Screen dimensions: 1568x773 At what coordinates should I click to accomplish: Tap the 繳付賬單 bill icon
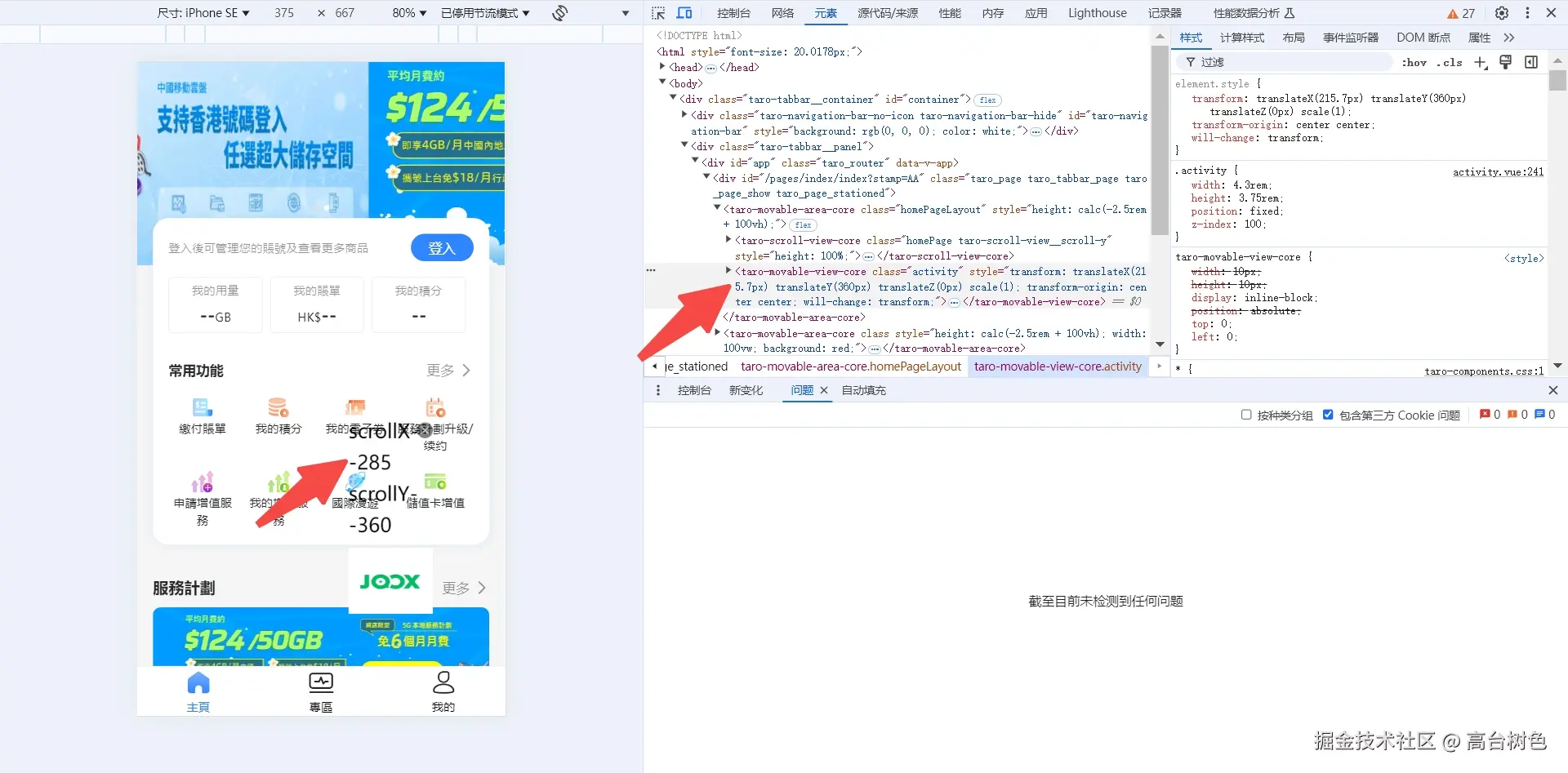click(203, 406)
